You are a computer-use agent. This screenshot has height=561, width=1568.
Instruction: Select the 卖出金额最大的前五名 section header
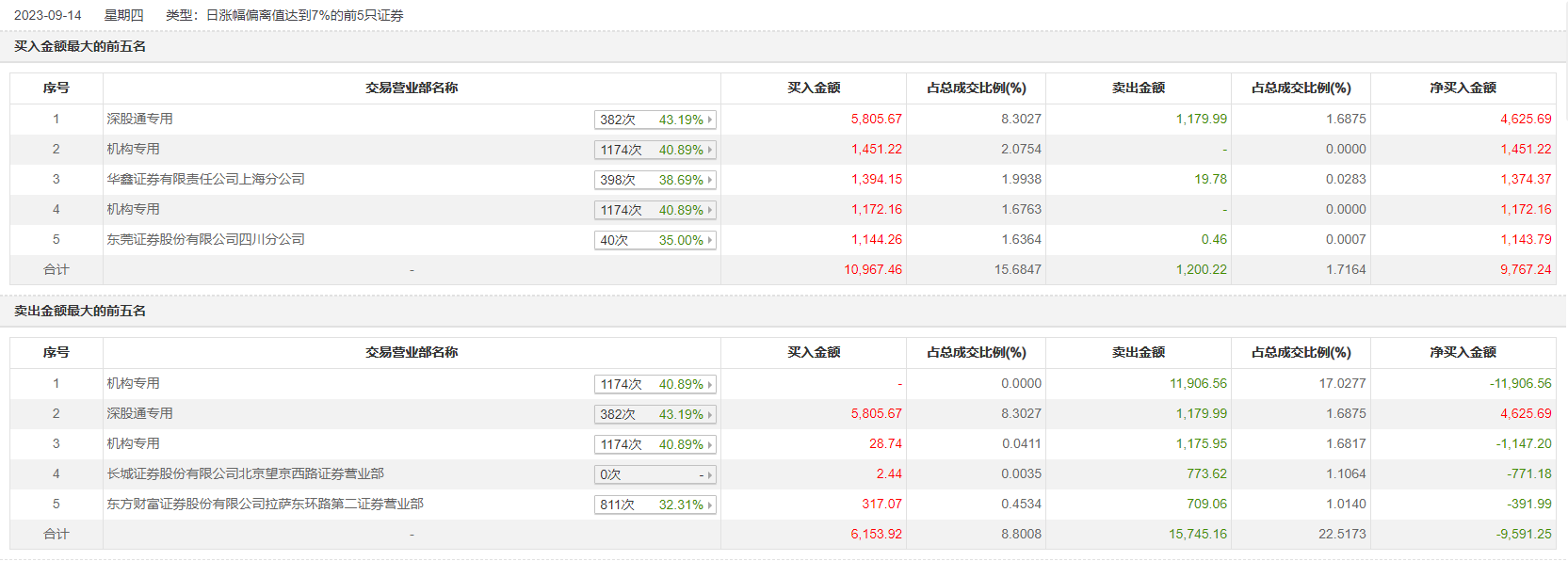(x=80, y=311)
